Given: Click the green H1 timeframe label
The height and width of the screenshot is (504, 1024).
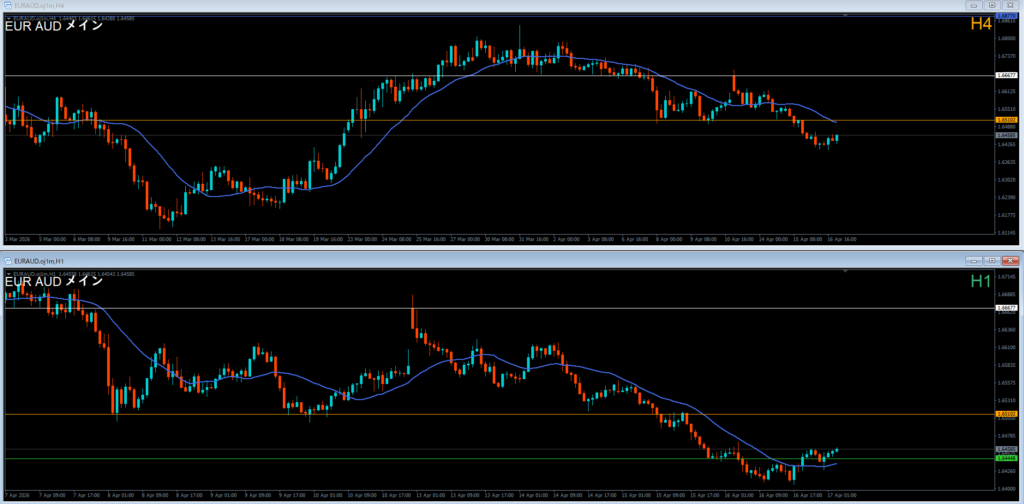Looking at the screenshot, I should click(x=981, y=282).
